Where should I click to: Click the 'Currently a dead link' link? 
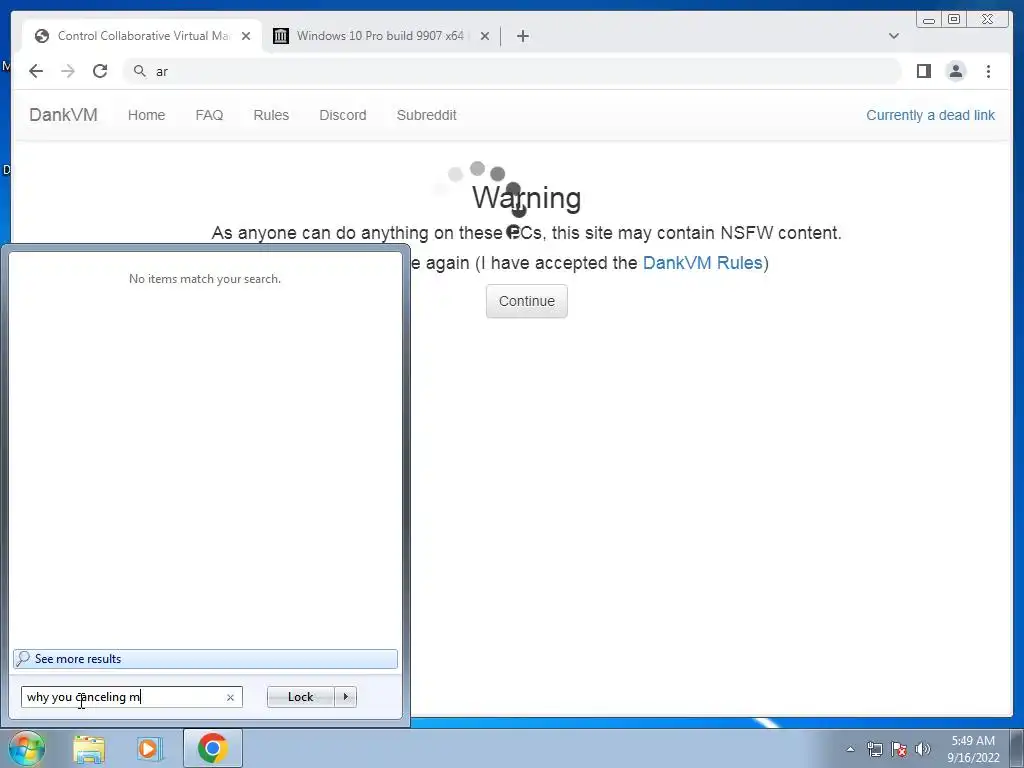930,115
